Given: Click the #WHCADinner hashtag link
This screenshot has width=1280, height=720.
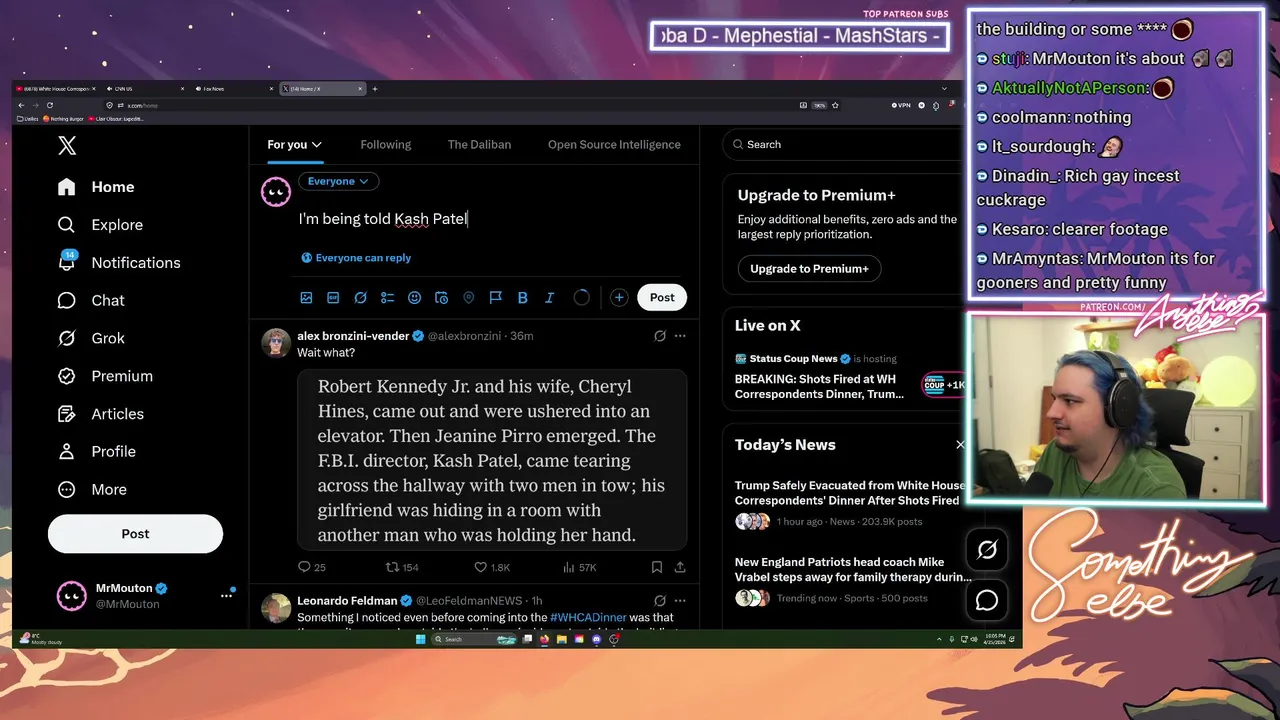Looking at the screenshot, I should click(588, 618).
